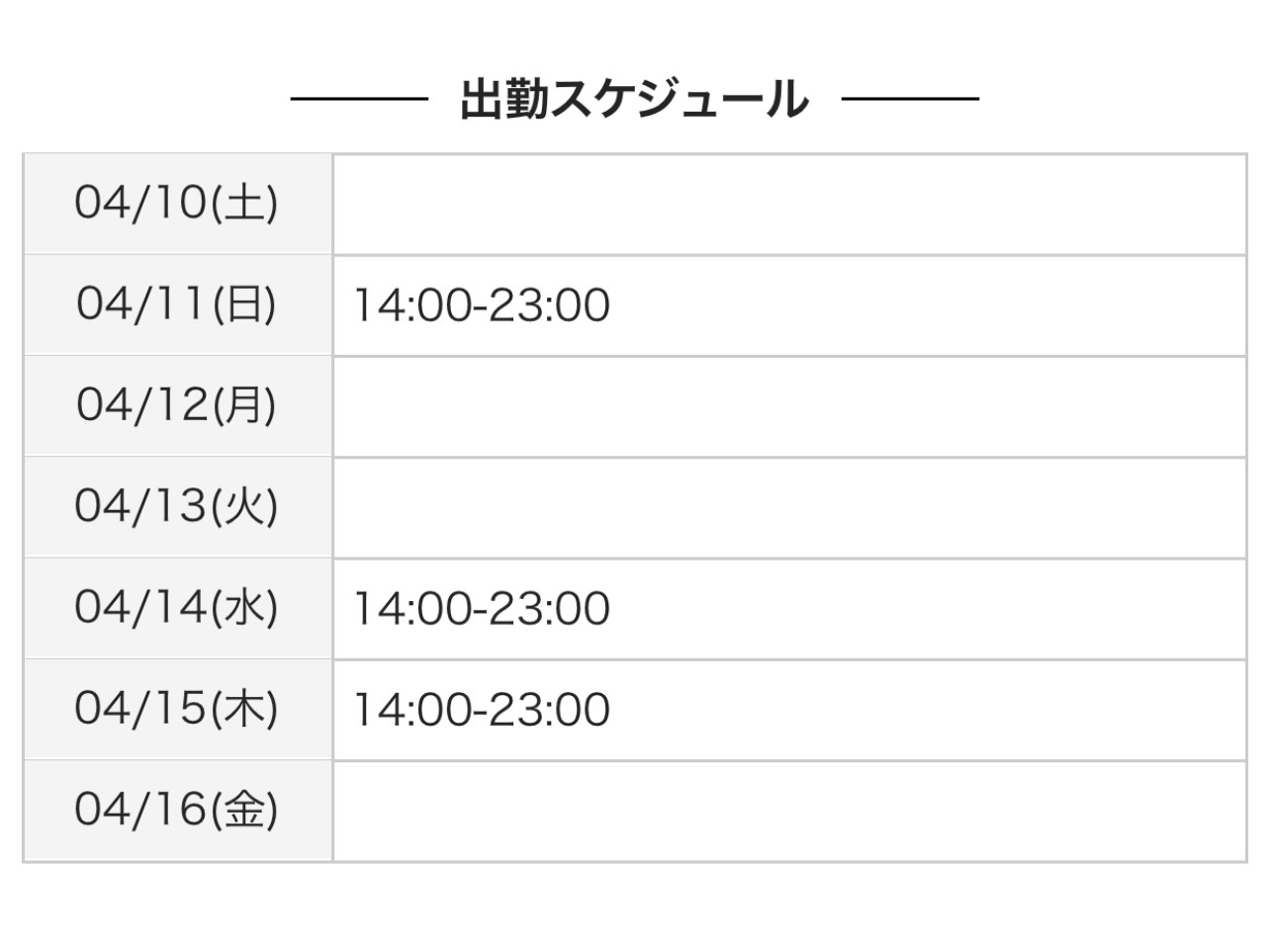Click the 出勤スケジュール heading
The image size is (1270, 952).
point(634,100)
